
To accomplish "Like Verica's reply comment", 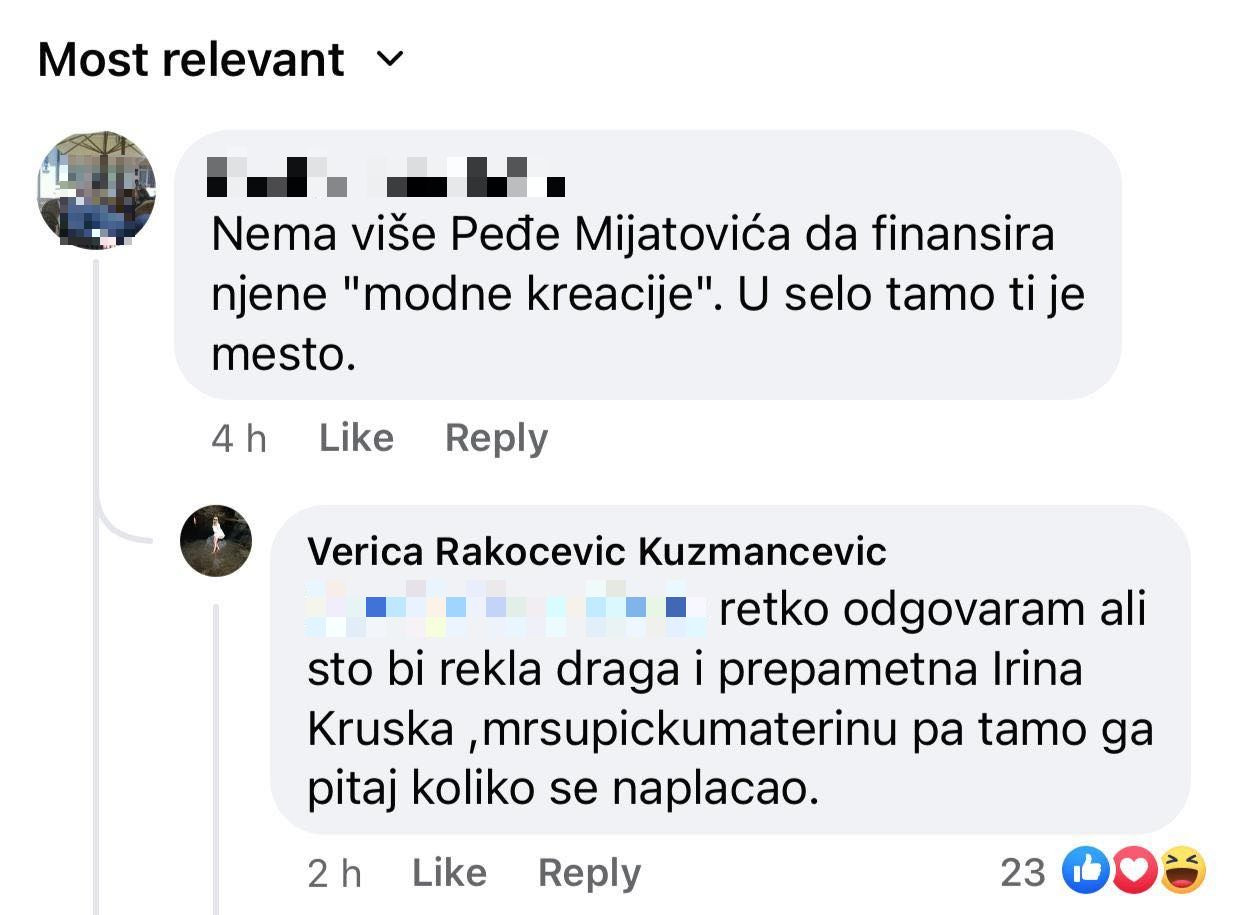I will coord(449,873).
